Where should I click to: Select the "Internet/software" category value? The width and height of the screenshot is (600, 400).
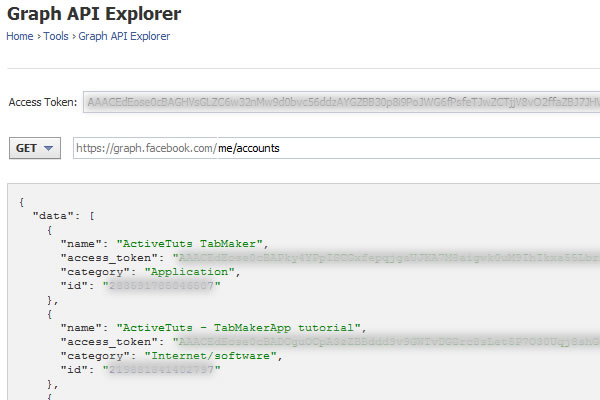click(211, 356)
